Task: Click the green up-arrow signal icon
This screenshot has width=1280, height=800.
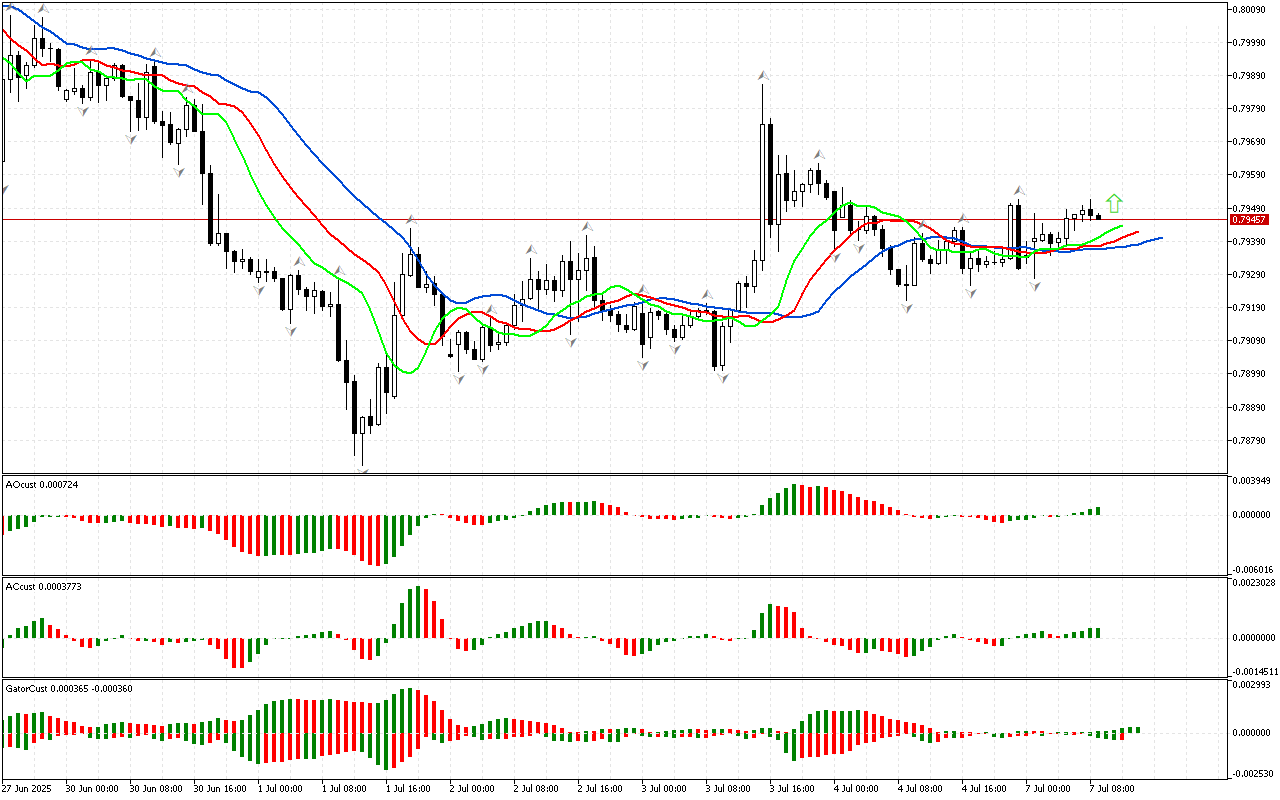Action: coord(1114,203)
